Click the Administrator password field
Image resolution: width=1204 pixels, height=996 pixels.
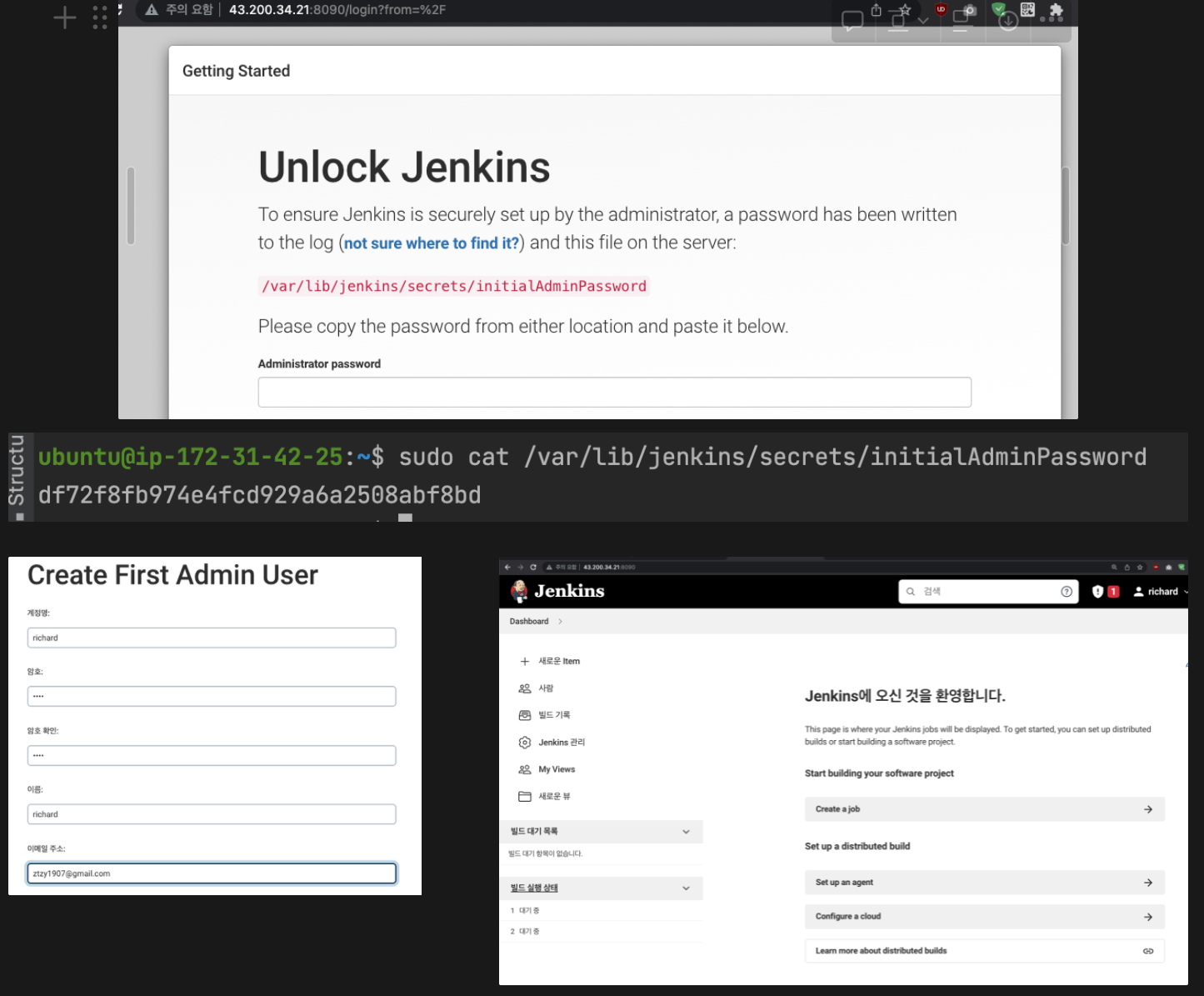coord(614,392)
